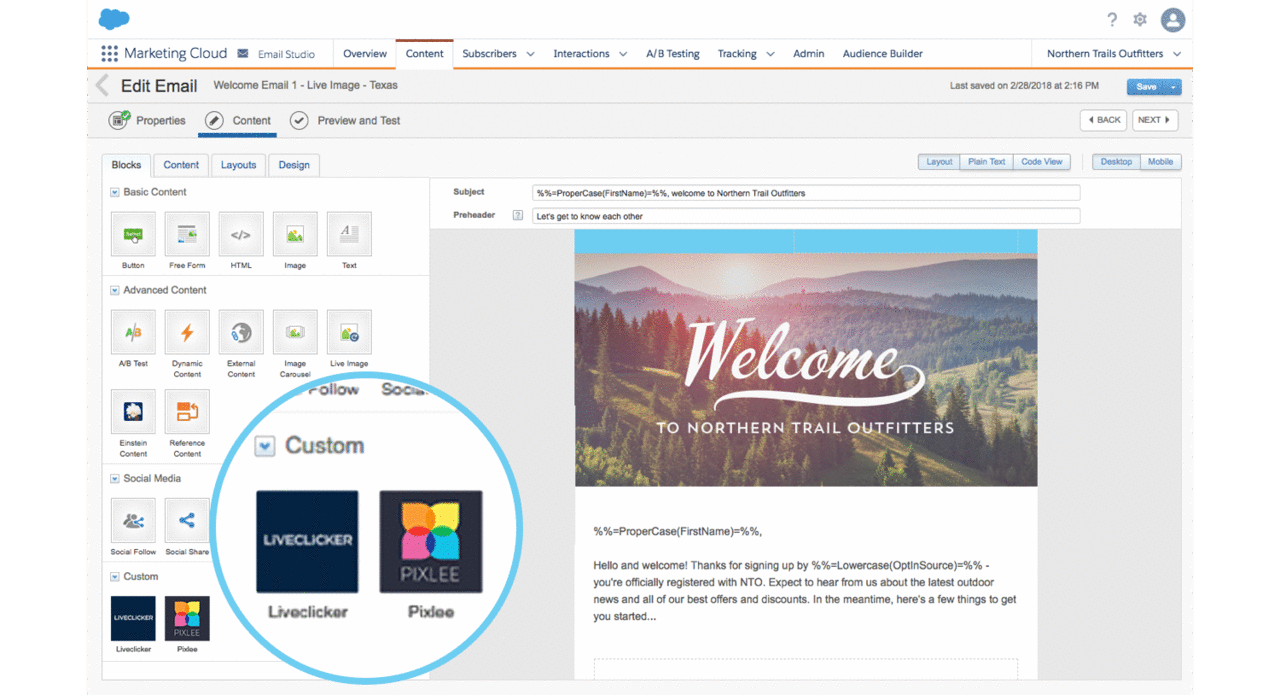
Task: Open the A/B Testing tab
Action: (673, 54)
